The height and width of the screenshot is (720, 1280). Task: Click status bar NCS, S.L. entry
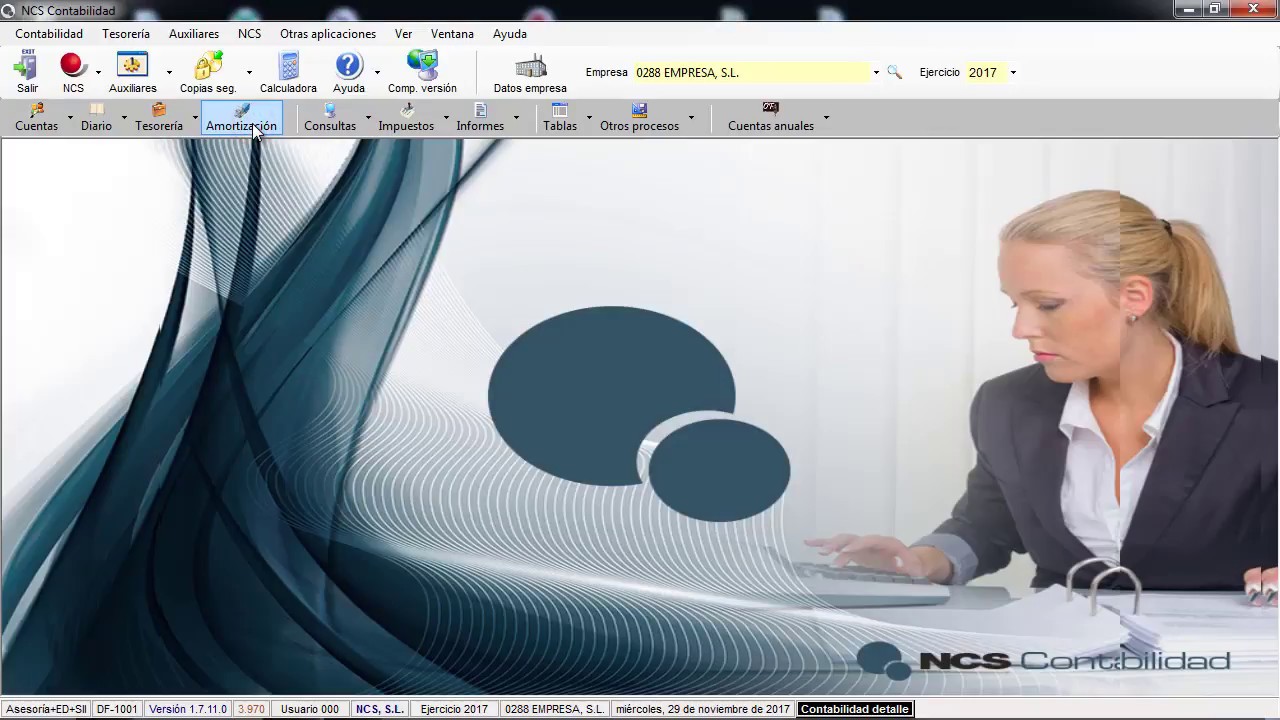point(380,709)
